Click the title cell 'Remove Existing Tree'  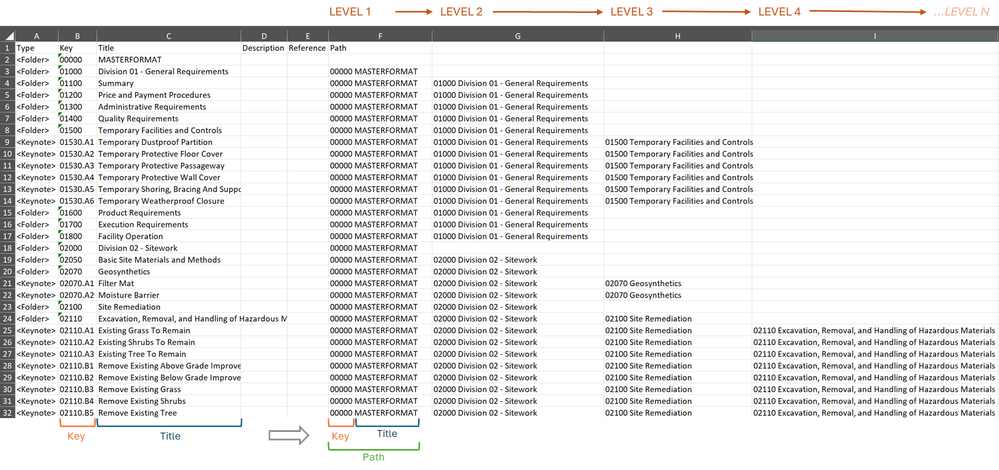point(169,413)
